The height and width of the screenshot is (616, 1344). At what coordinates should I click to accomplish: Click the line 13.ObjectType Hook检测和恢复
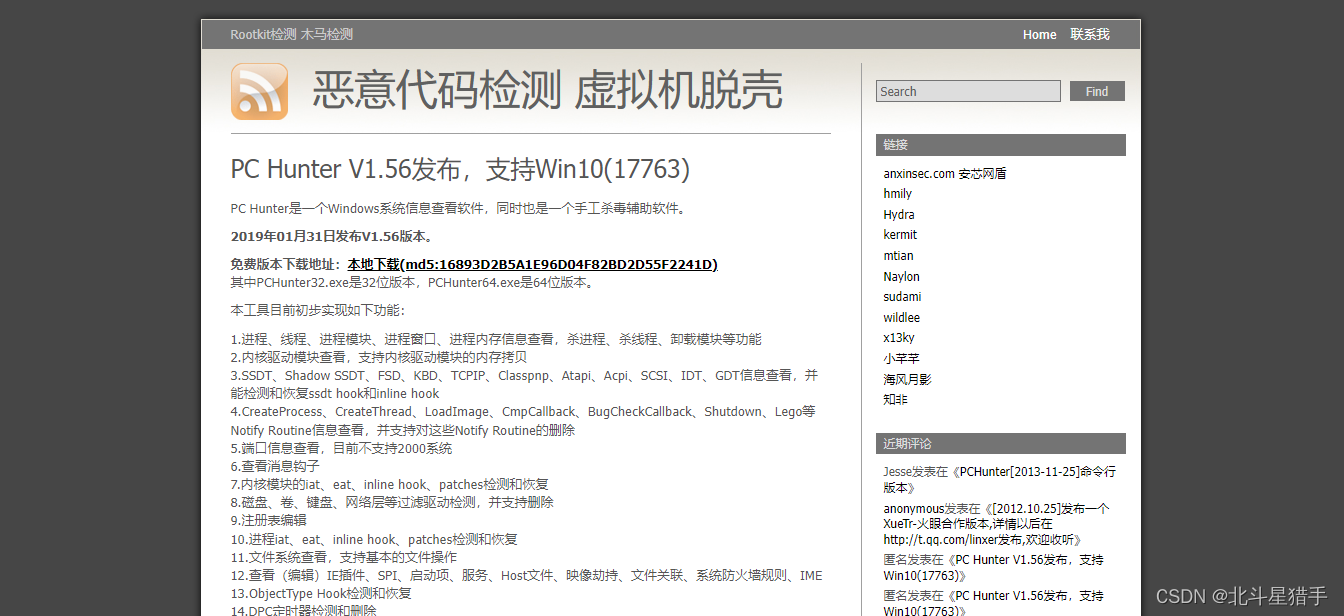point(321,593)
